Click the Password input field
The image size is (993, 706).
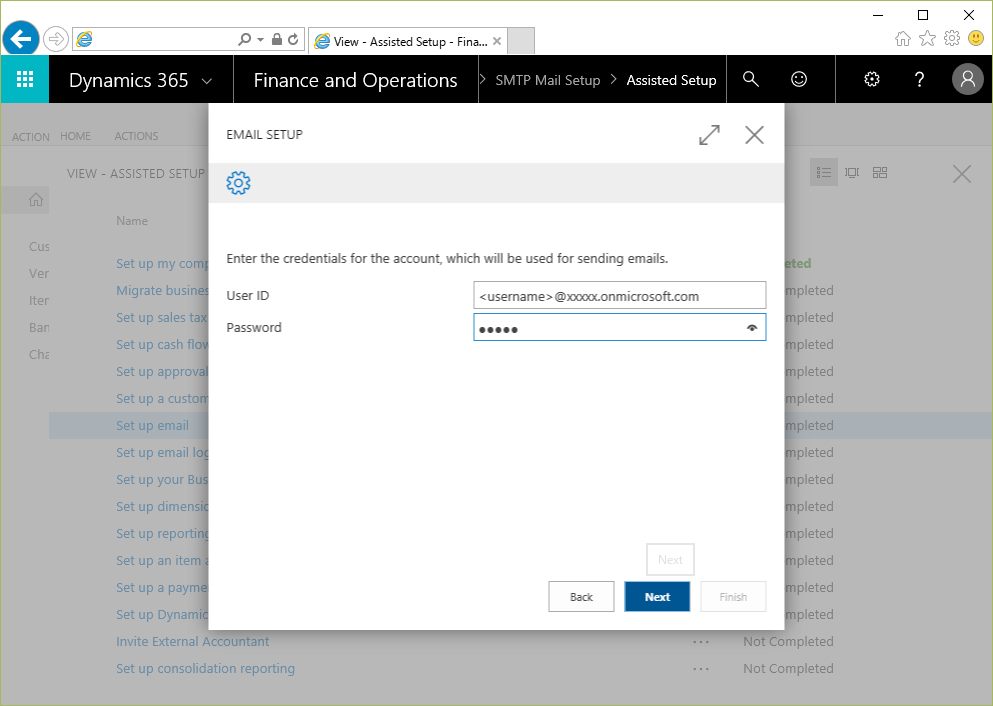(619, 327)
